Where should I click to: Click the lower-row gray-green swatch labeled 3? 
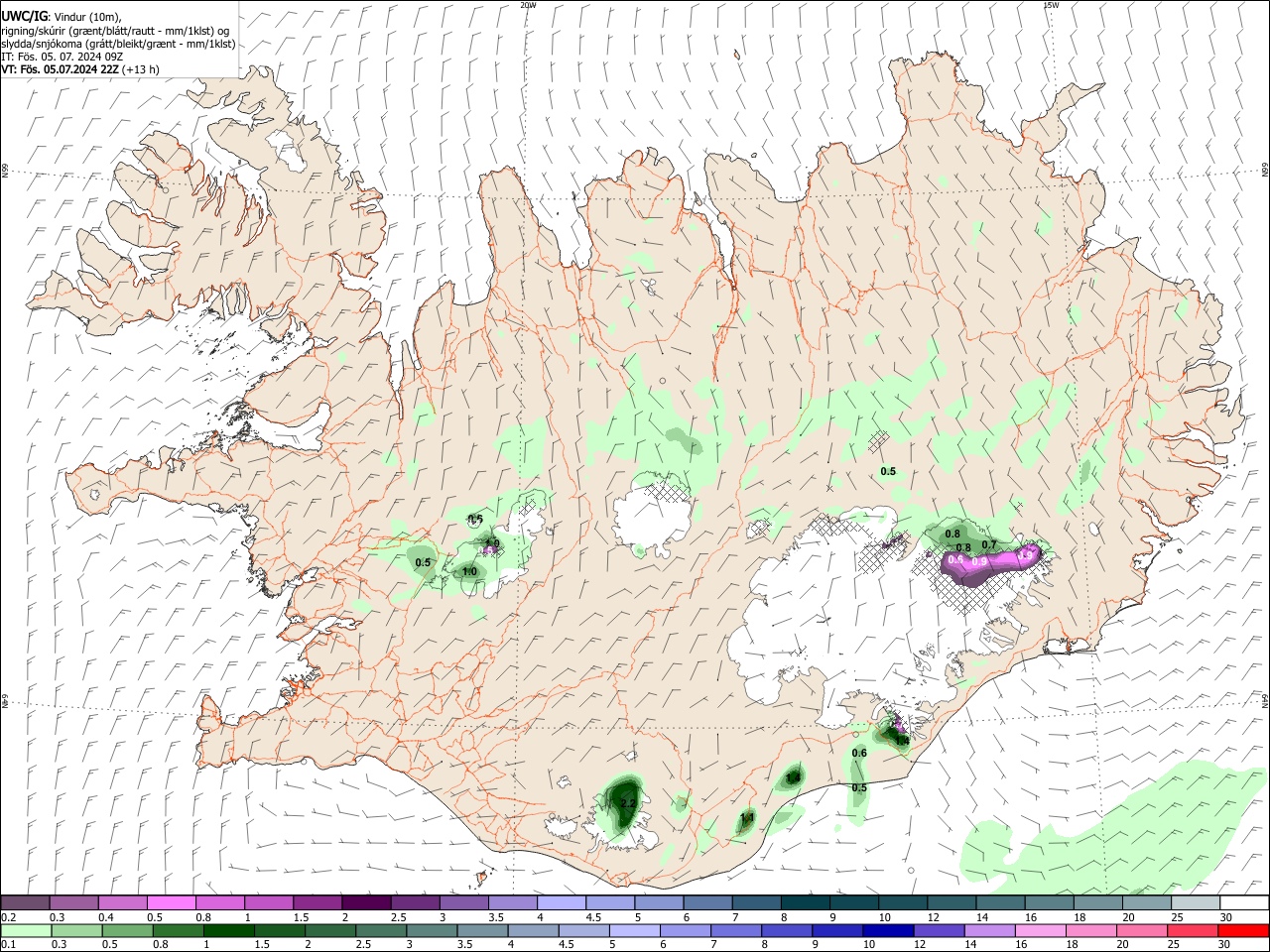coord(431,930)
